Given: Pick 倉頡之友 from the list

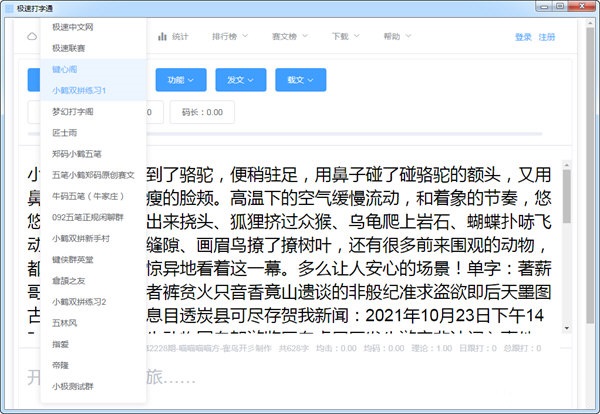Looking at the screenshot, I should pos(93,281).
